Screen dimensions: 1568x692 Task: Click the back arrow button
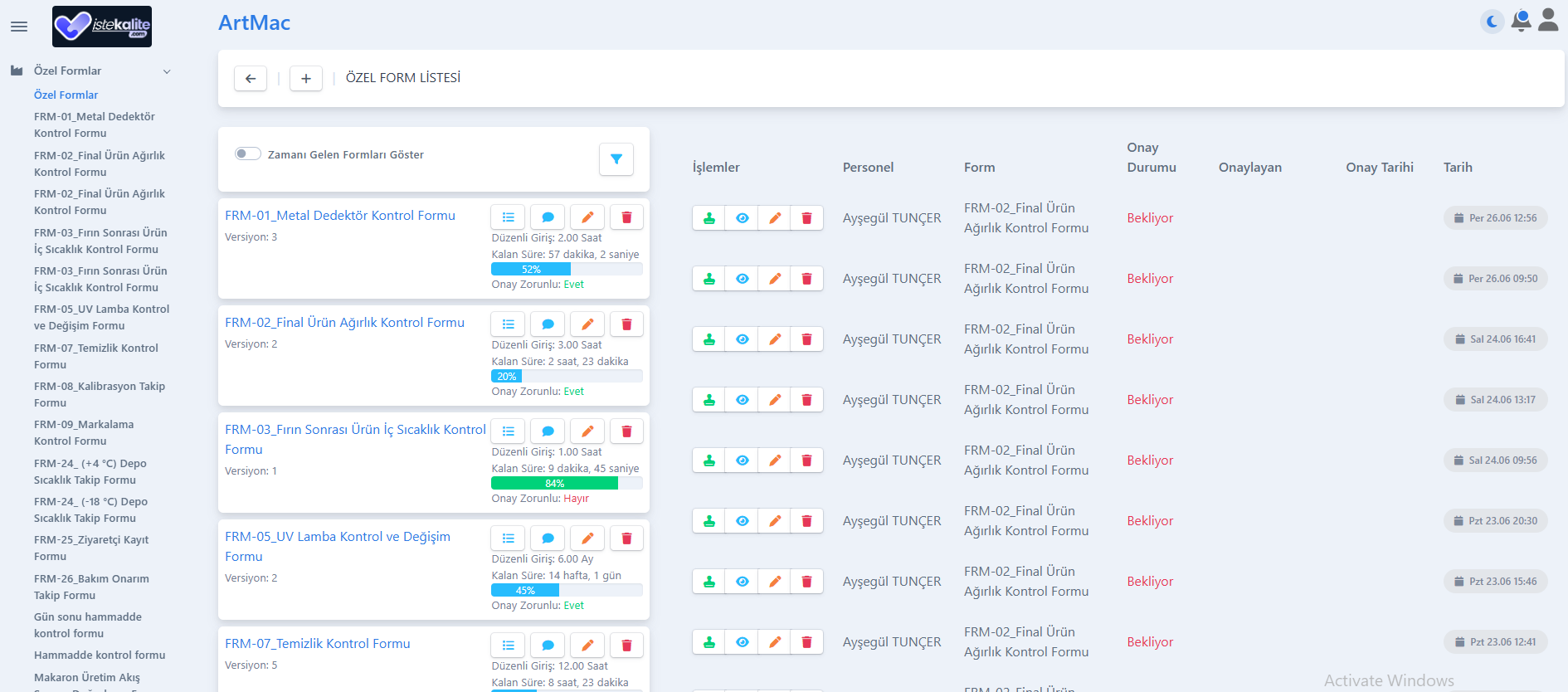pyautogui.click(x=251, y=78)
